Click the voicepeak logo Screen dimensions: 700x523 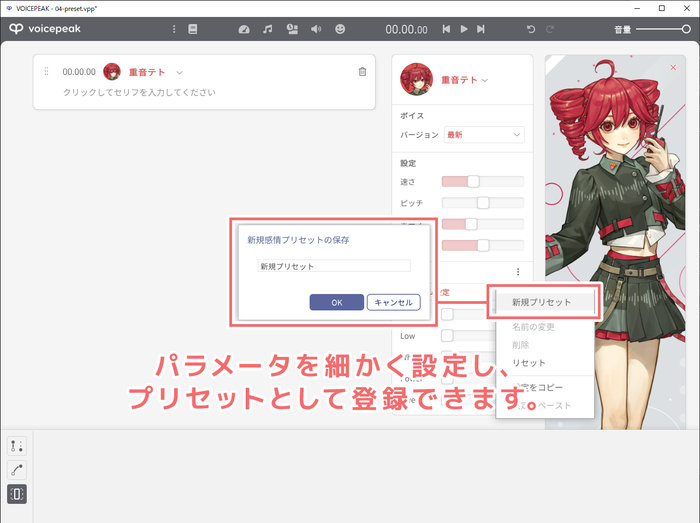click(x=45, y=29)
